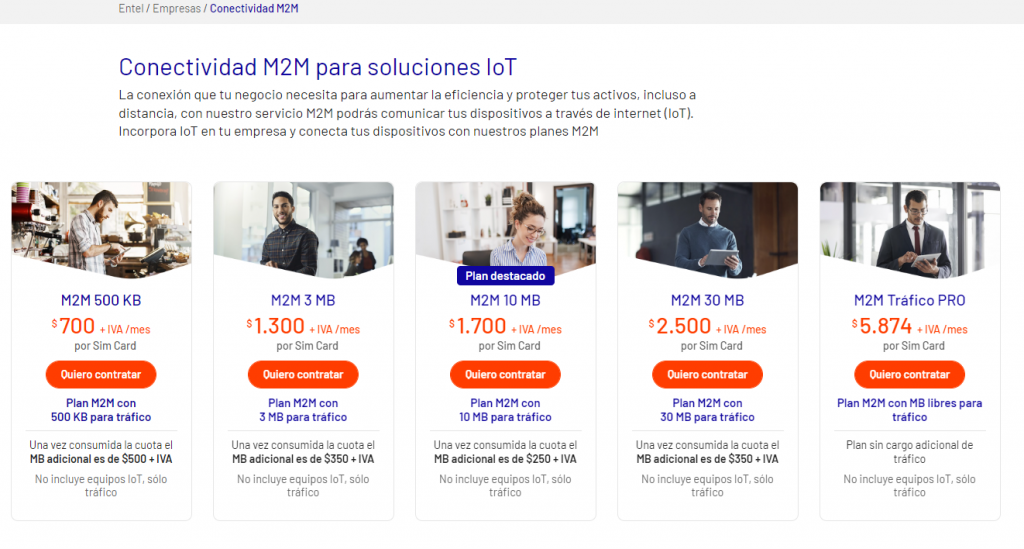Click the woman with glasses plan photo
The height and width of the screenshot is (549, 1024).
pyautogui.click(x=505, y=225)
